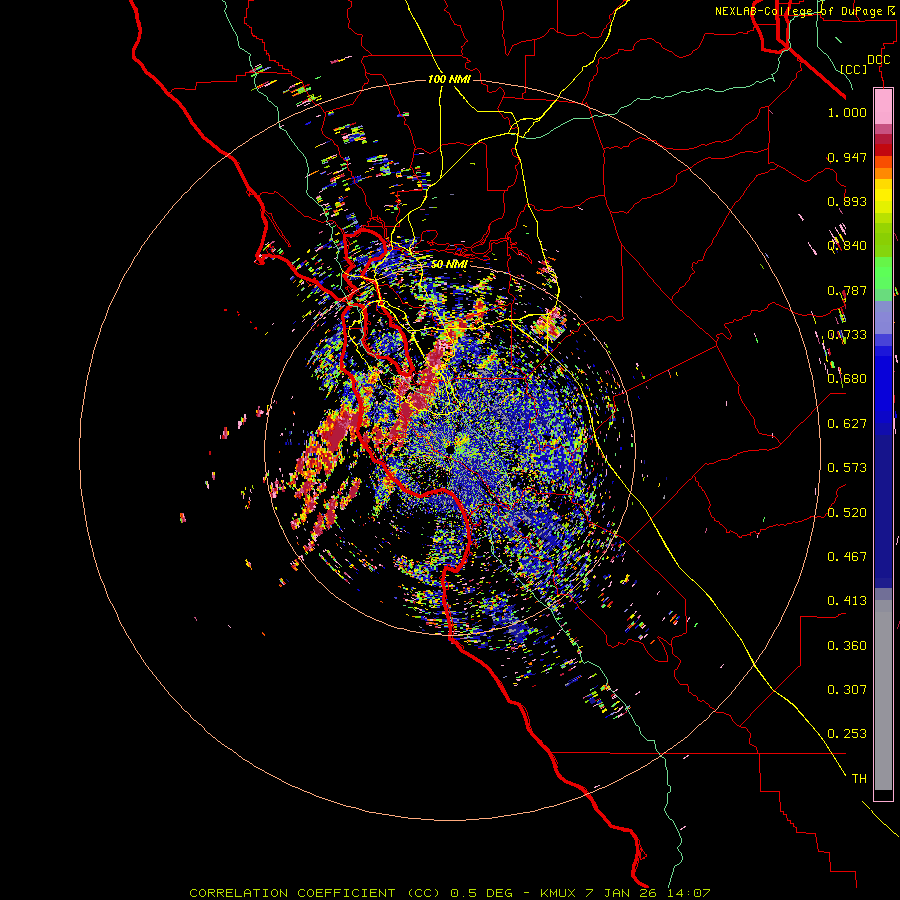This screenshot has height=900, width=900.
Task: Click the 0.627 legend value
Action: click(x=847, y=424)
